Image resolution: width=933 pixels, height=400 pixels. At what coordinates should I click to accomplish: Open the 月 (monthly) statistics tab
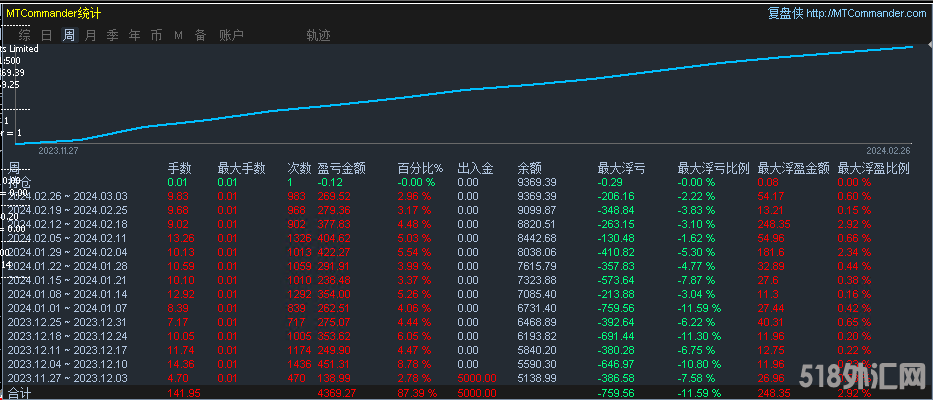(91, 35)
